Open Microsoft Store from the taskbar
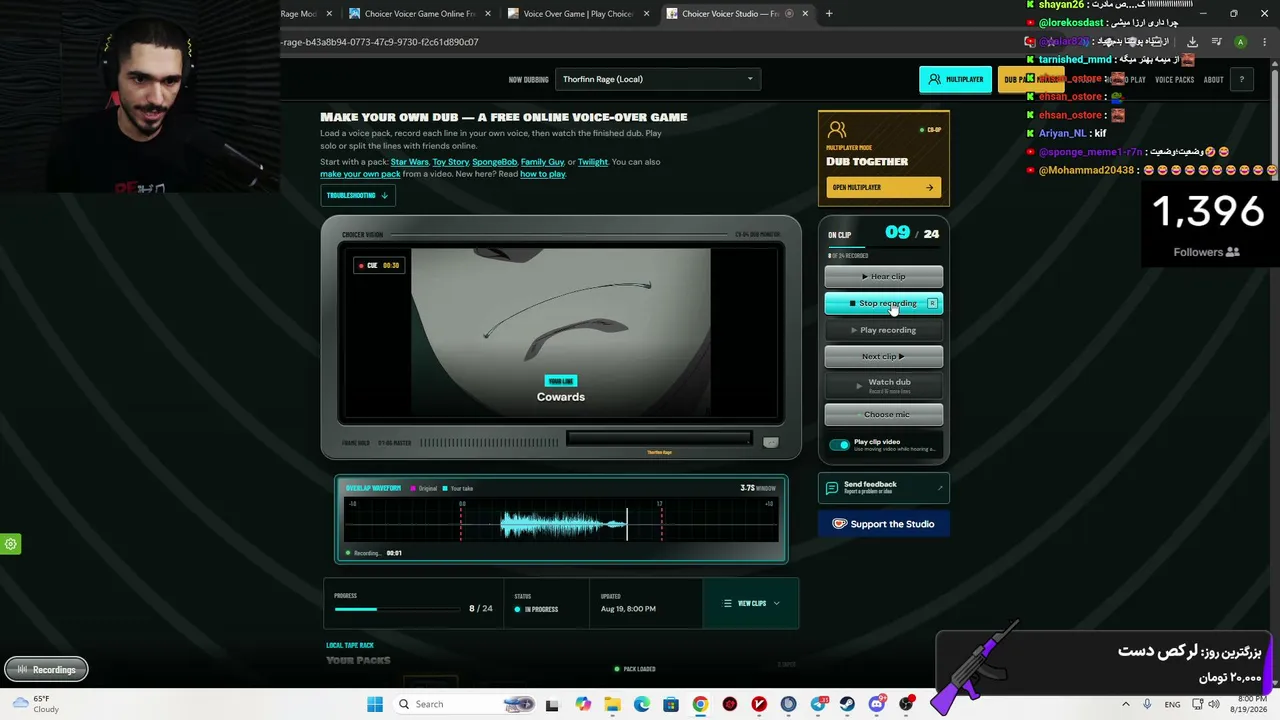The width and height of the screenshot is (1280, 720). point(671,704)
